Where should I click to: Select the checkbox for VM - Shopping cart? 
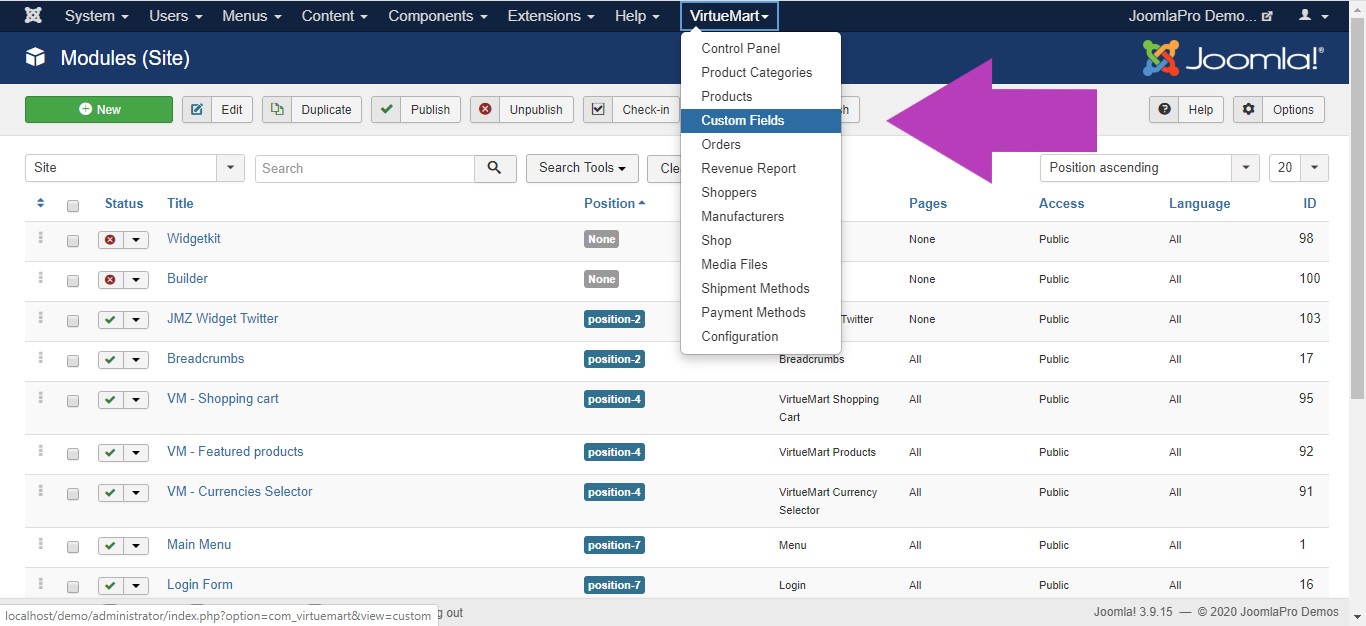coord(73,401)
